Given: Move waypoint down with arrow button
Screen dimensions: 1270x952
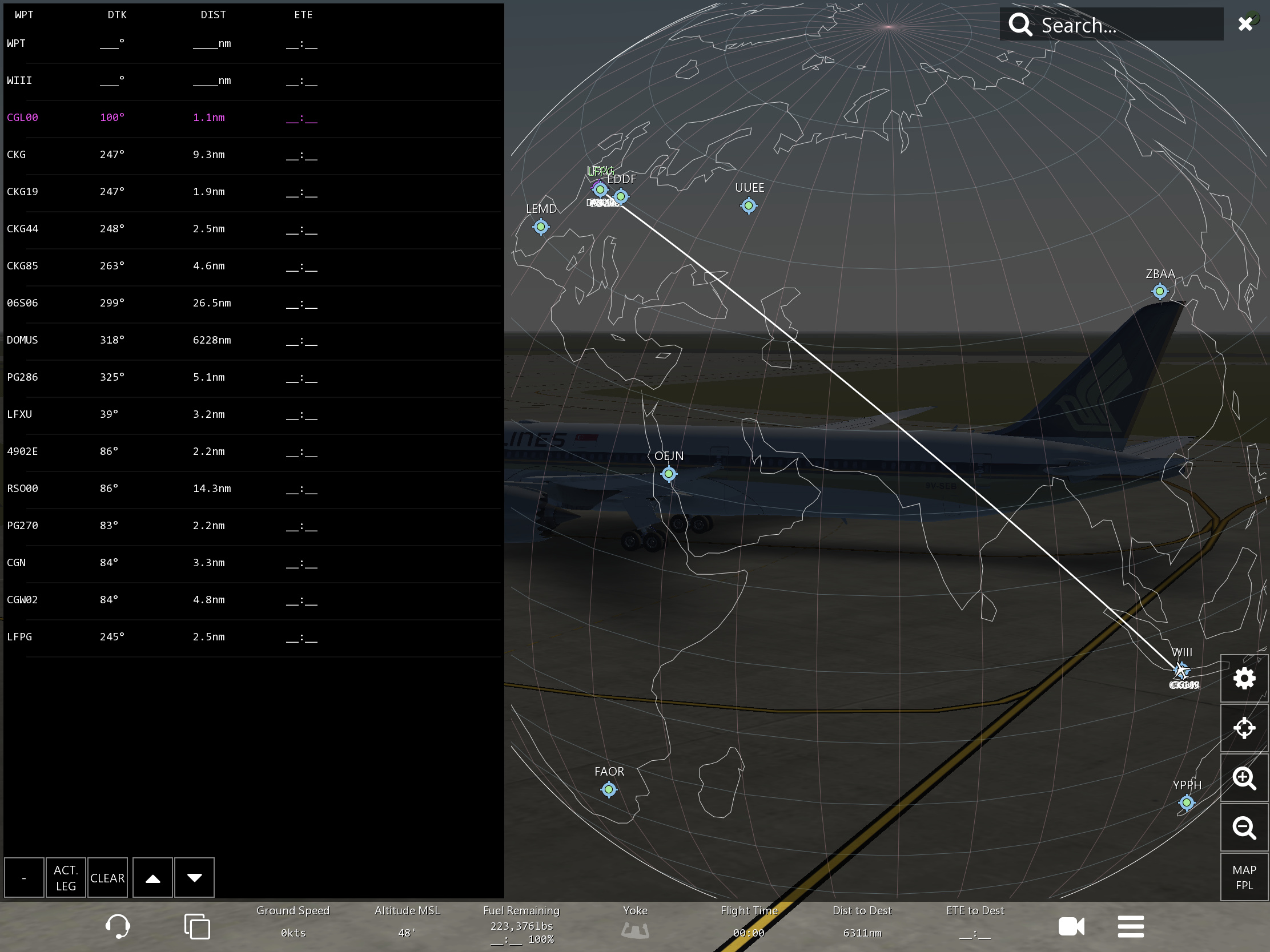Looking at the screenshot, I should click(x=195, y=878).
